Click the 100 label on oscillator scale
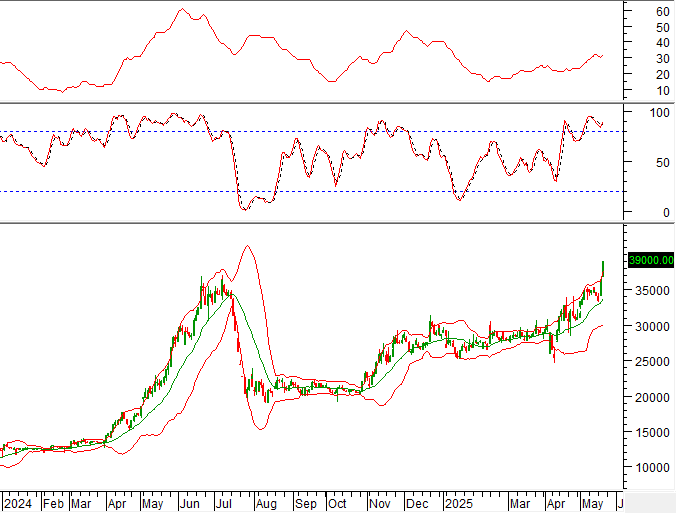676x513 pixels. pos(659,113)
